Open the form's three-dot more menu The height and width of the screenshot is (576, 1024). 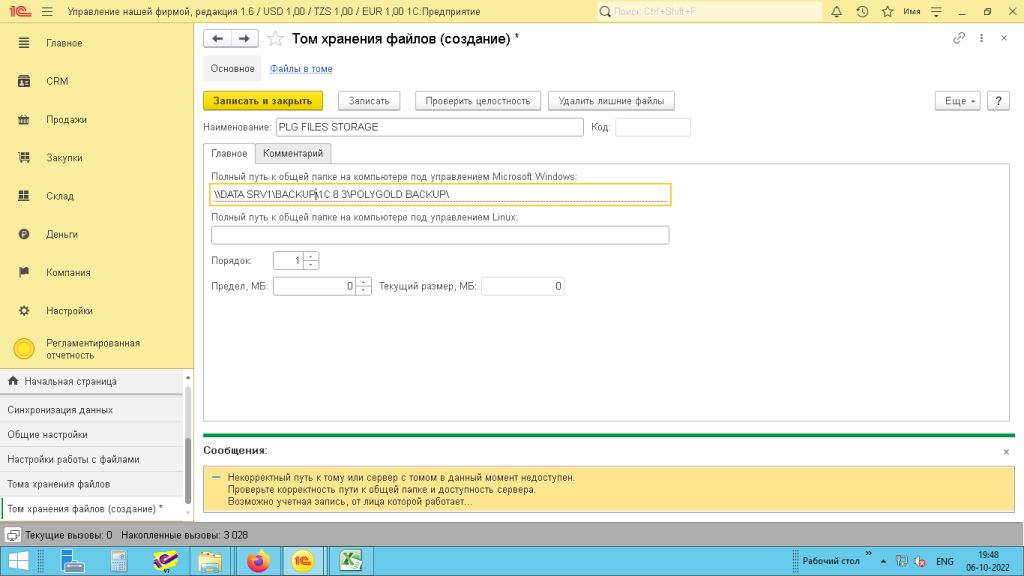[983, 38]
